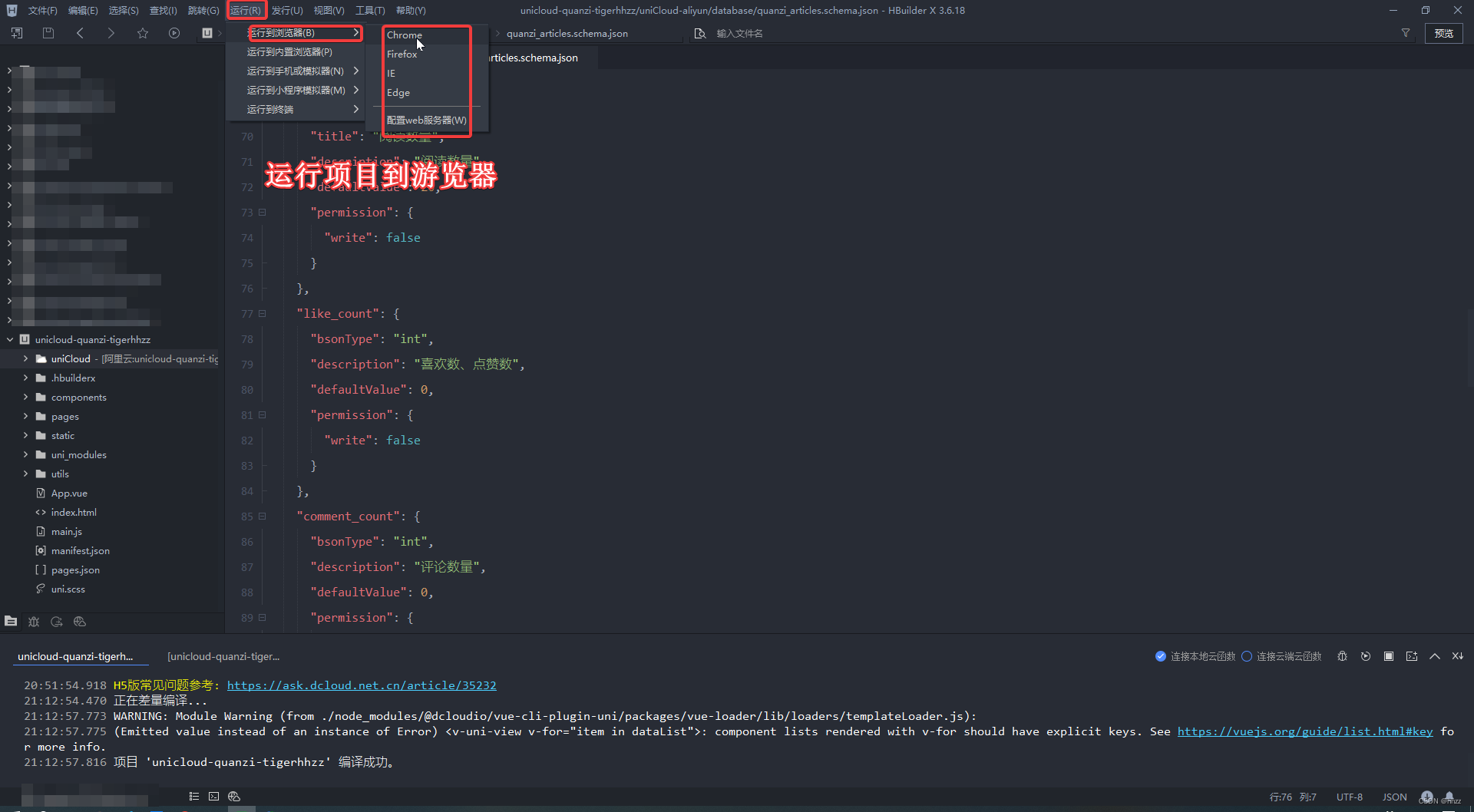Screen dimensions: 1474x812
Task: Click the run play icon in toolbar
Action: coord(174,33)
